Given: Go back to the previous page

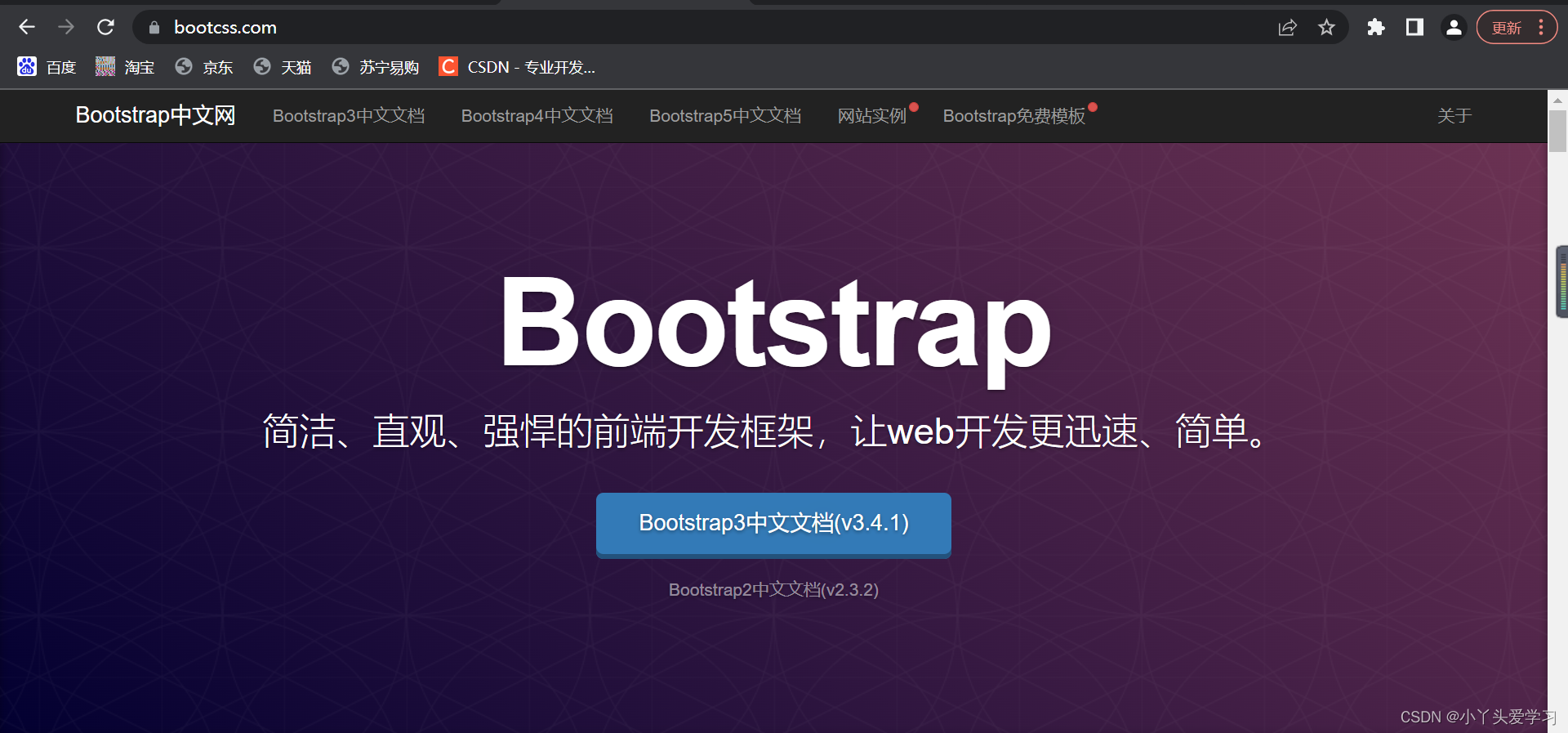Looking at the screenshot, I should coord(27,27).
